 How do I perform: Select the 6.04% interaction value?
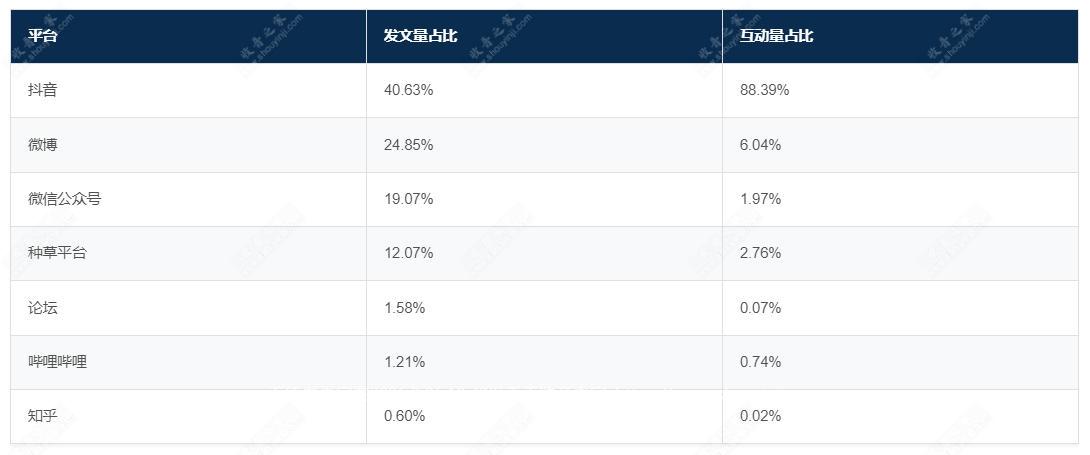click(x=760, y=144)
